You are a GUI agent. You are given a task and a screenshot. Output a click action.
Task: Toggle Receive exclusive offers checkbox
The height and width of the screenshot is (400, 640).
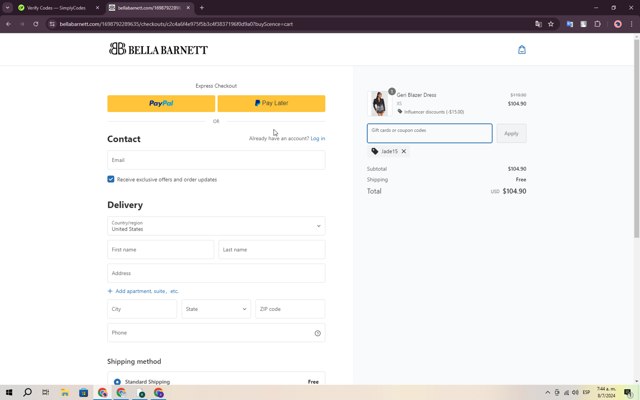[111, 179]
